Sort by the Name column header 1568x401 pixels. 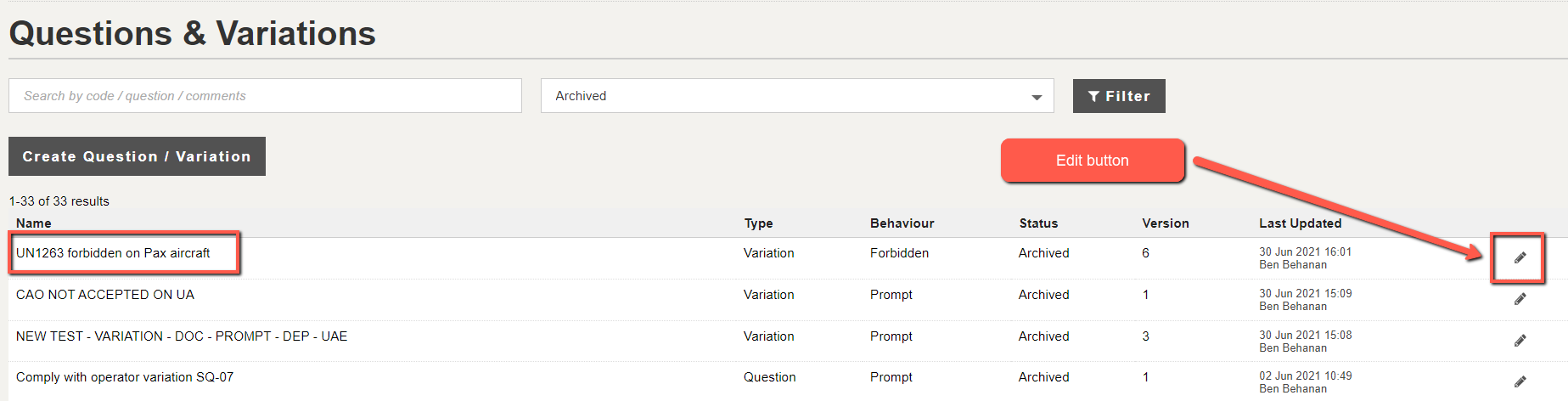[x=34, y=223]
